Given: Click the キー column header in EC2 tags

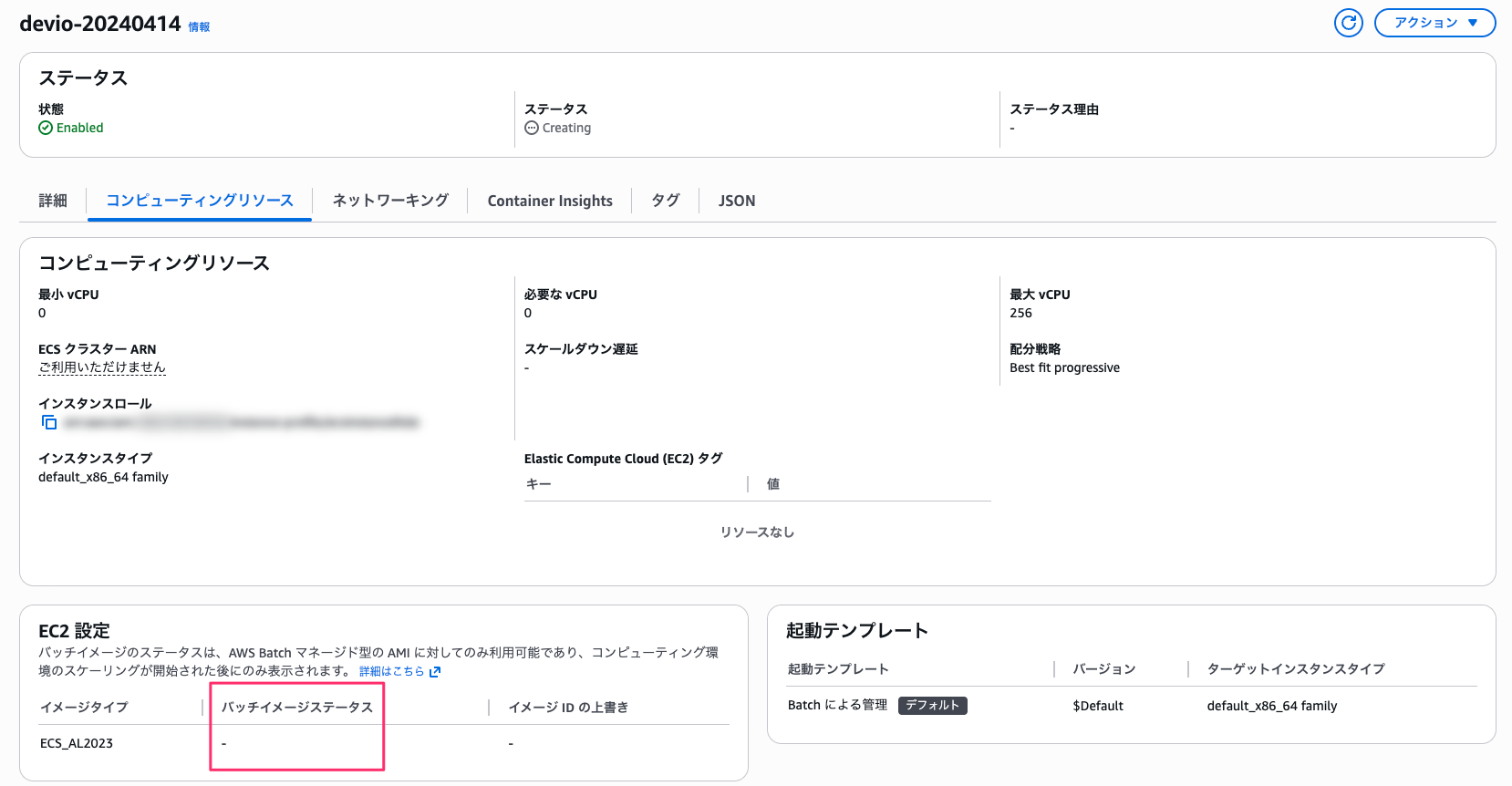Looking at the screenshot, I should (x=539, y=484).
